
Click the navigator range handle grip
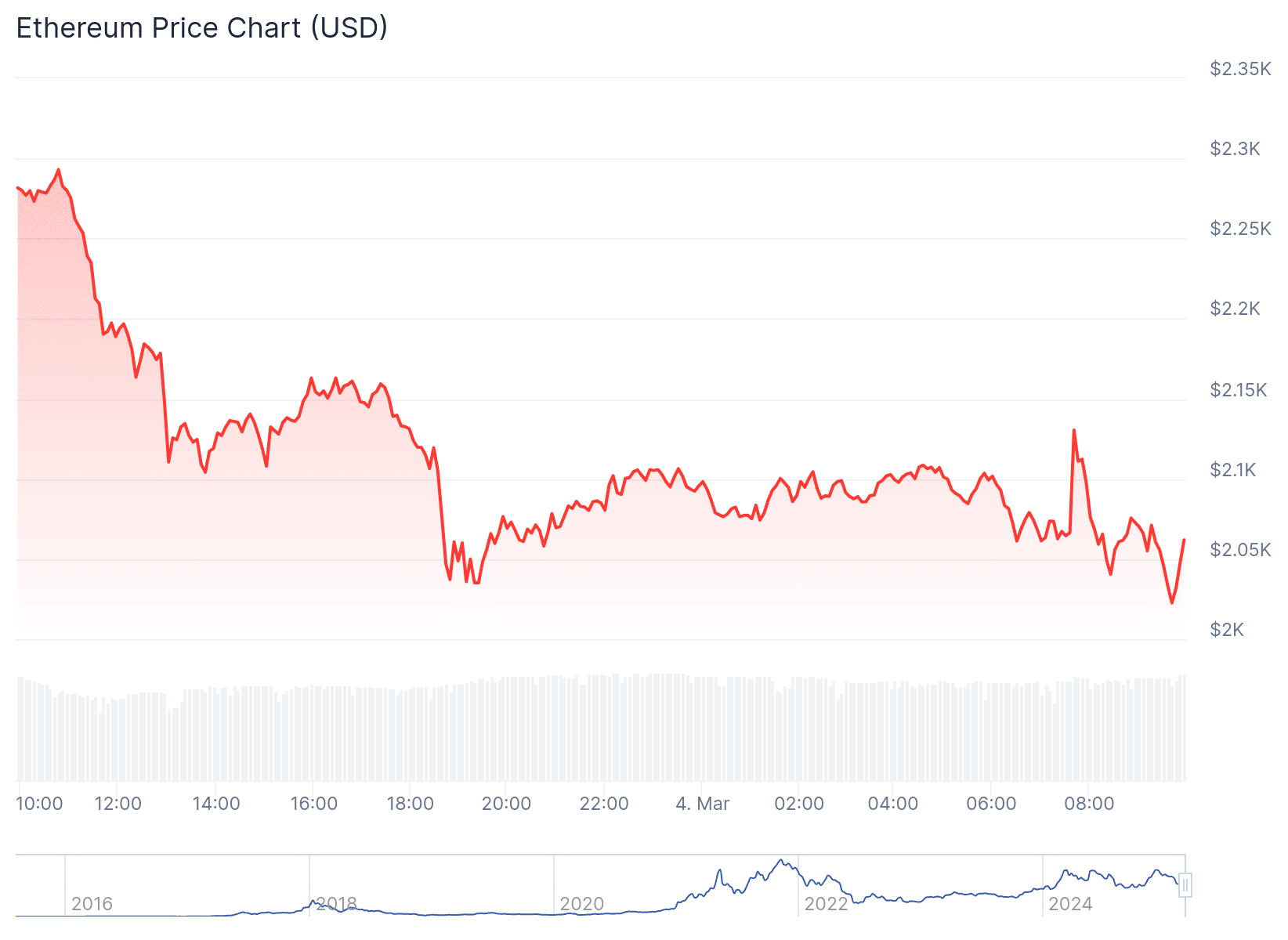click(x=1185, y=885)
